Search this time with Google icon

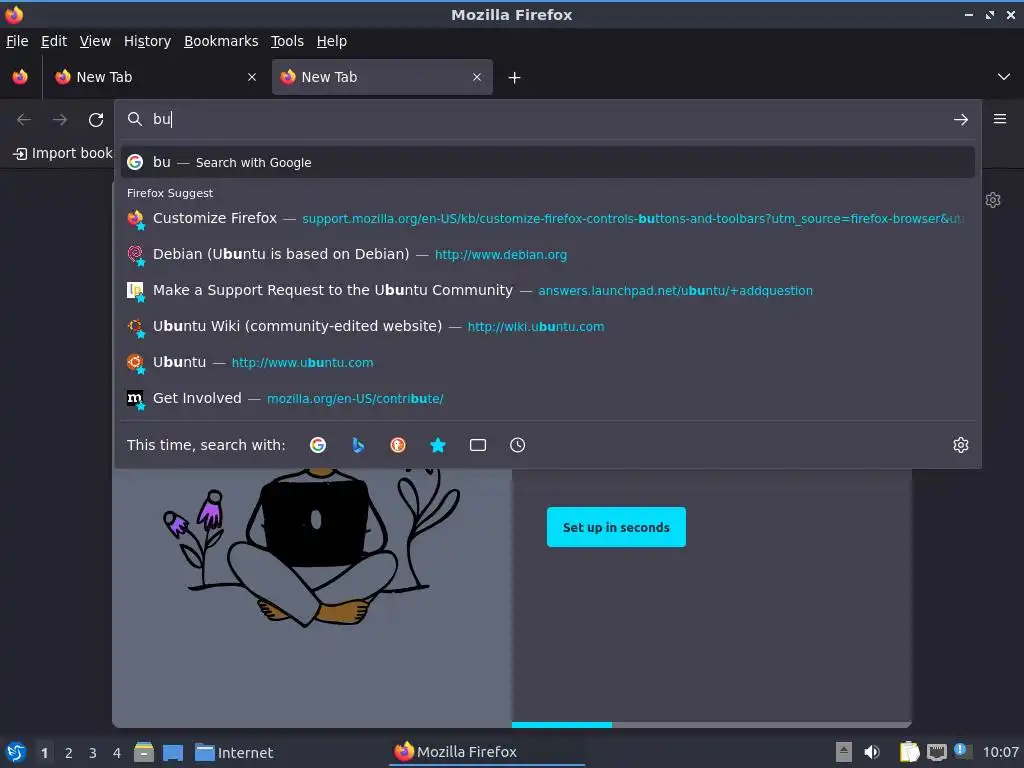click(x=318, y=445)
